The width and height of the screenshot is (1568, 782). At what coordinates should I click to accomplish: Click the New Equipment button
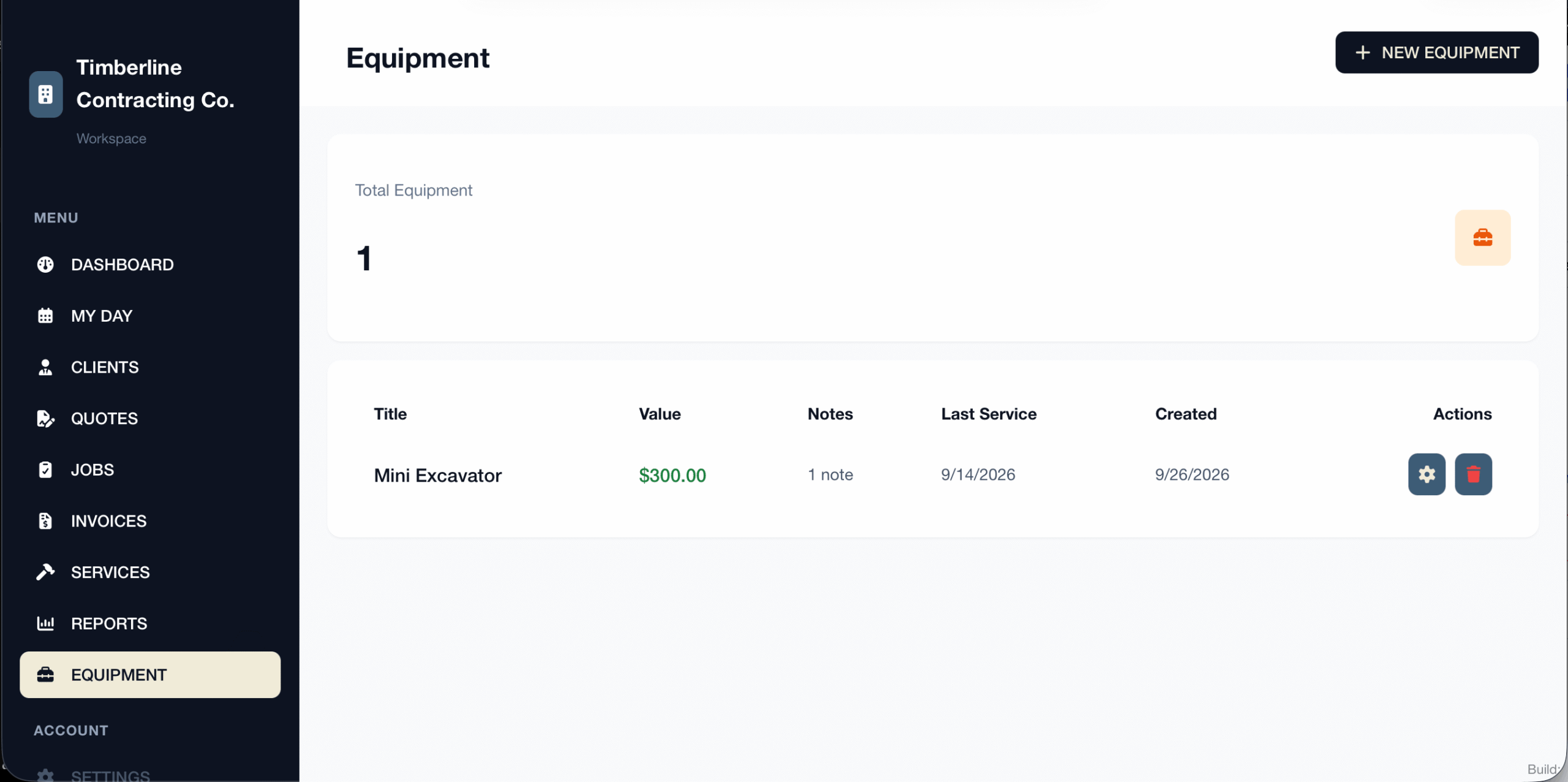click(1436, 53)
